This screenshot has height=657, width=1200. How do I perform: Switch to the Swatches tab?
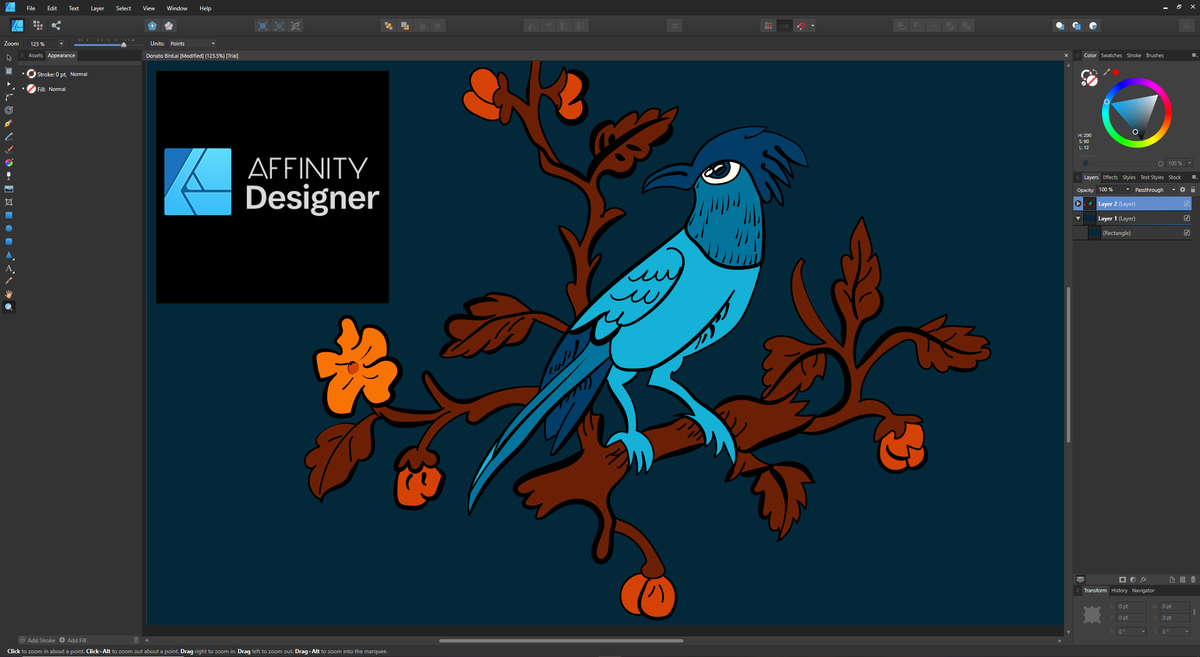coord(1111,55)
